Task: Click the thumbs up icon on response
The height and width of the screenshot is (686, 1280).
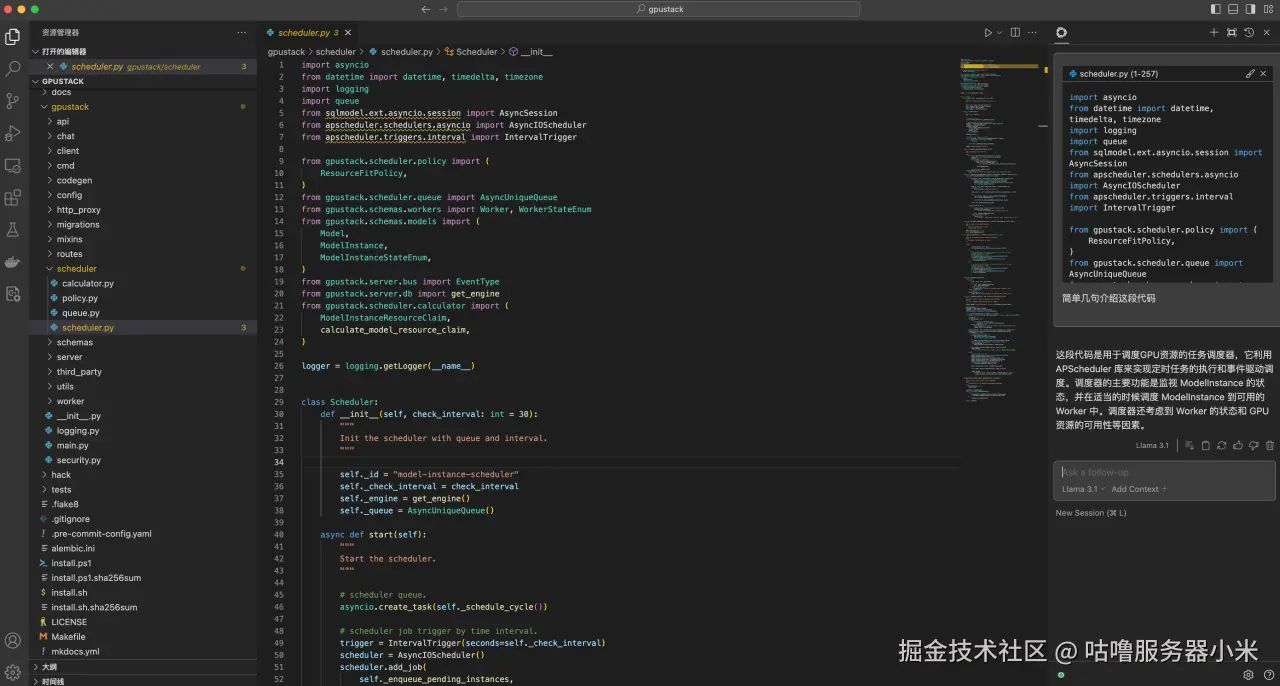Action: (x=1238, y=446)
